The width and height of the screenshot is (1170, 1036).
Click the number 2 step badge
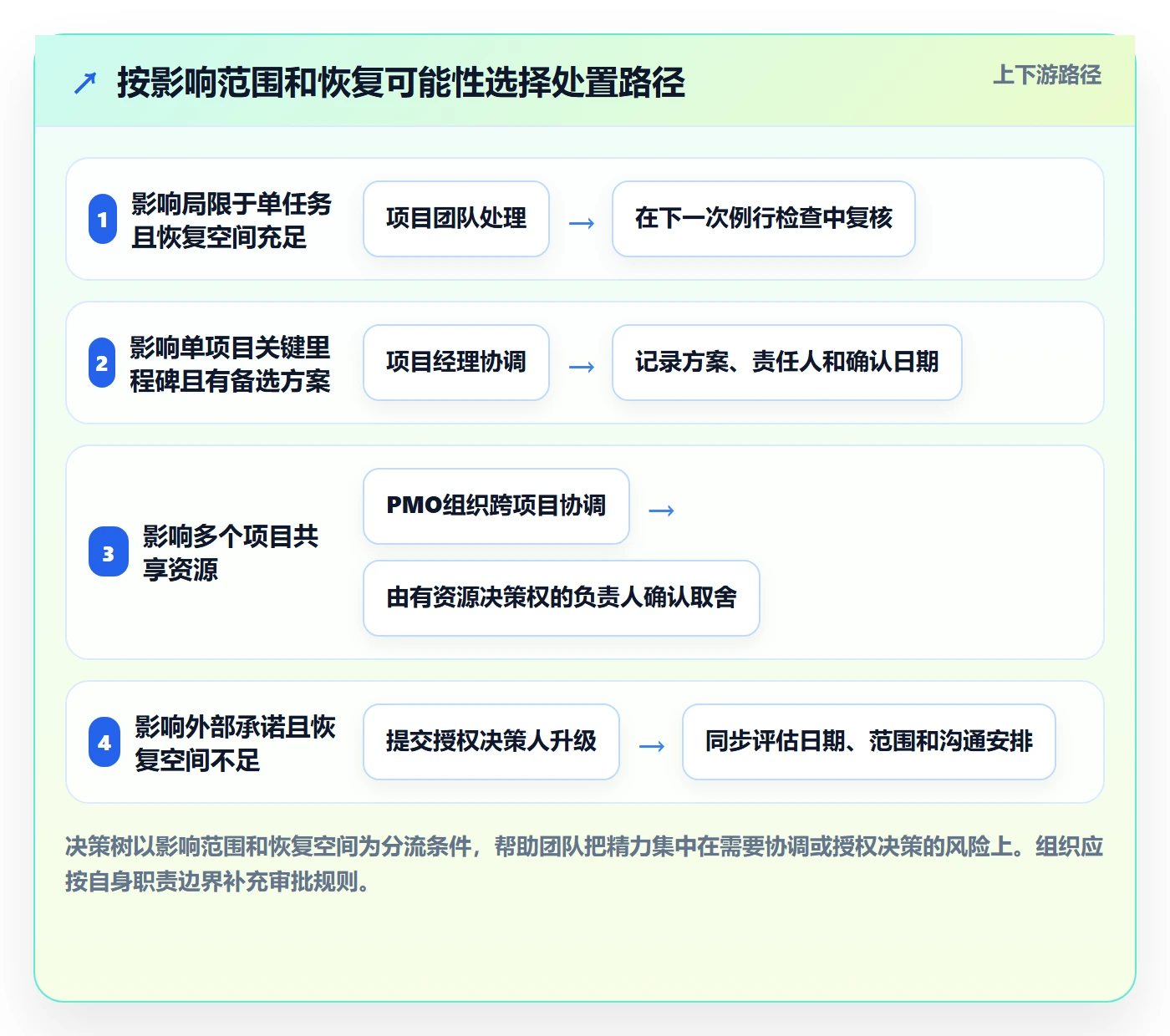pos(102,363)
